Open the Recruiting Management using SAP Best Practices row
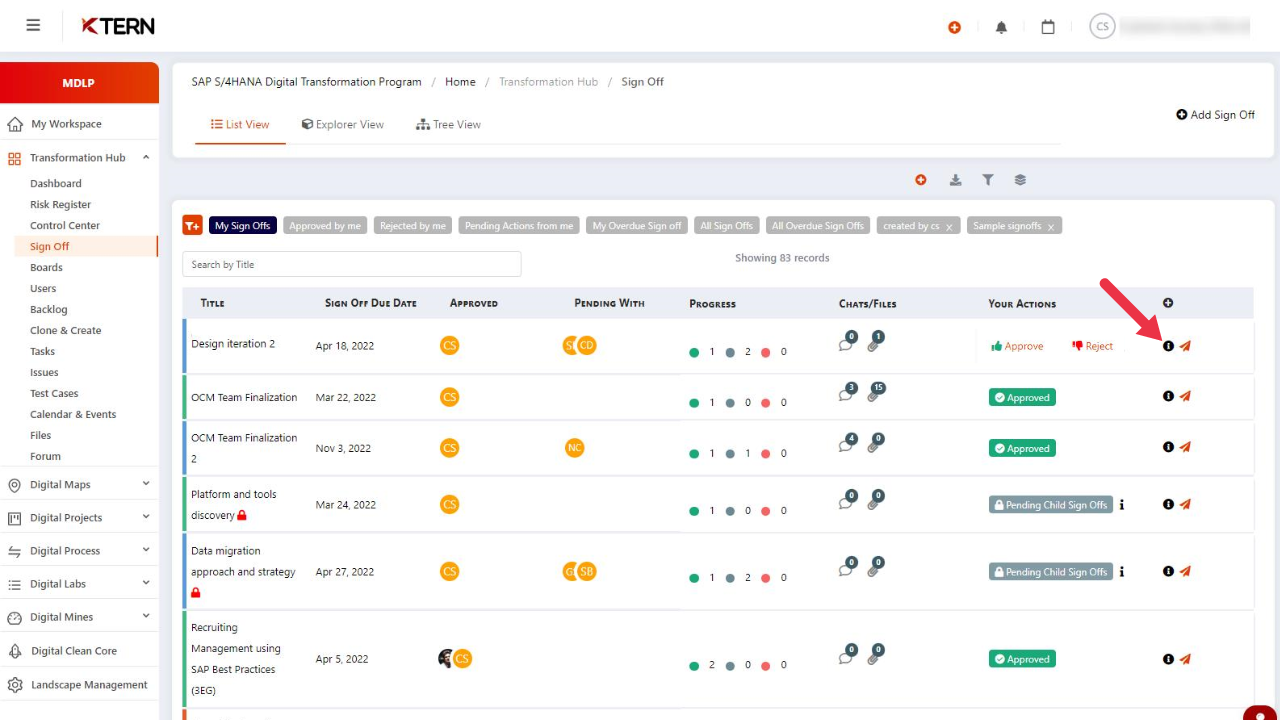Image resolution: width=1280 pixels, height=720 pixels. tap(718, 659)
